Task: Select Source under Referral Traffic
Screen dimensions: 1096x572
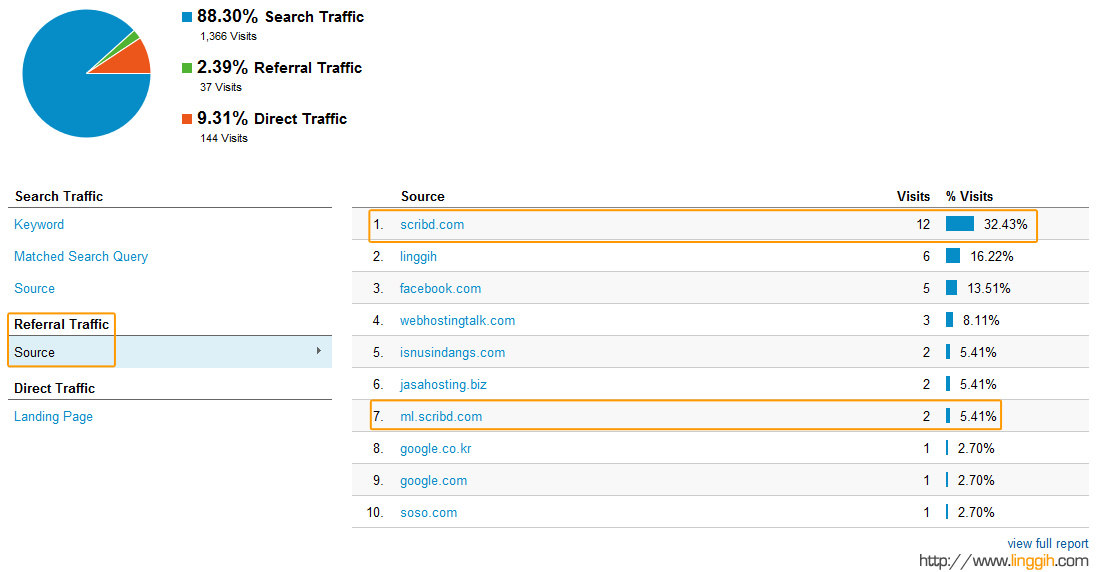Action: pos(35,353)
